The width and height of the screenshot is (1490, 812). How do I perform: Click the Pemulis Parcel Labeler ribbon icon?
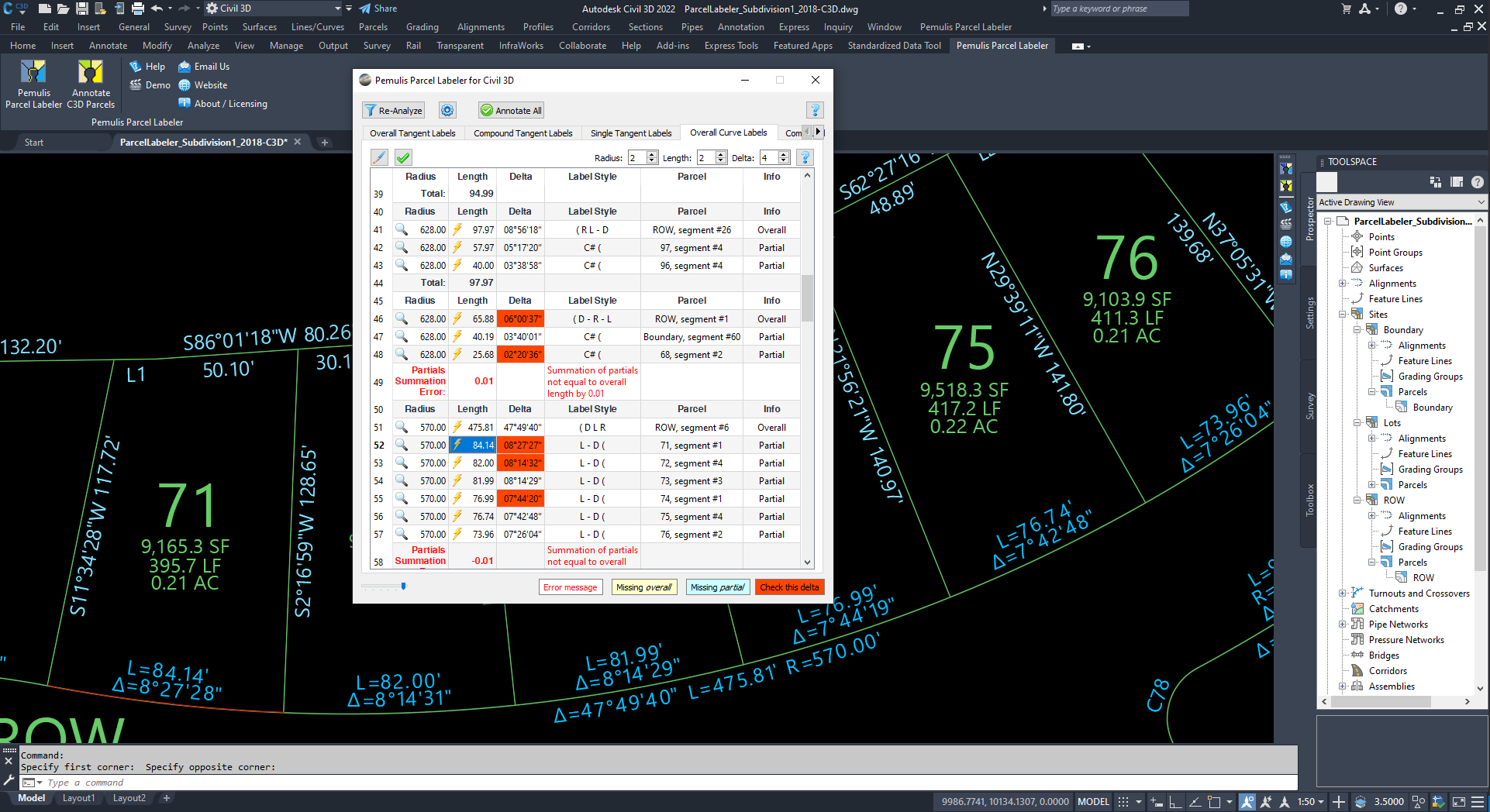[x=33, y=74]
